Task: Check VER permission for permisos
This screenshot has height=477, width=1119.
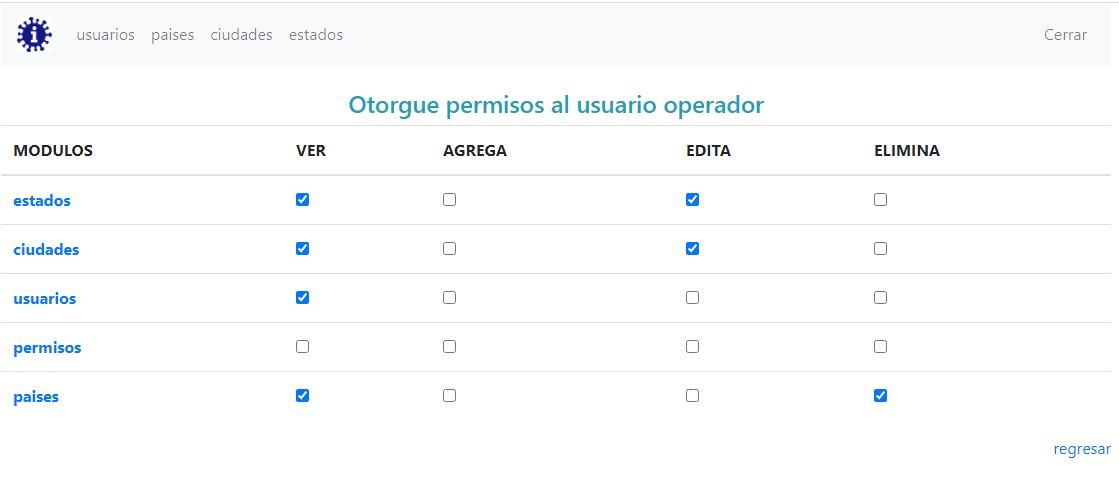Action: 303,347
